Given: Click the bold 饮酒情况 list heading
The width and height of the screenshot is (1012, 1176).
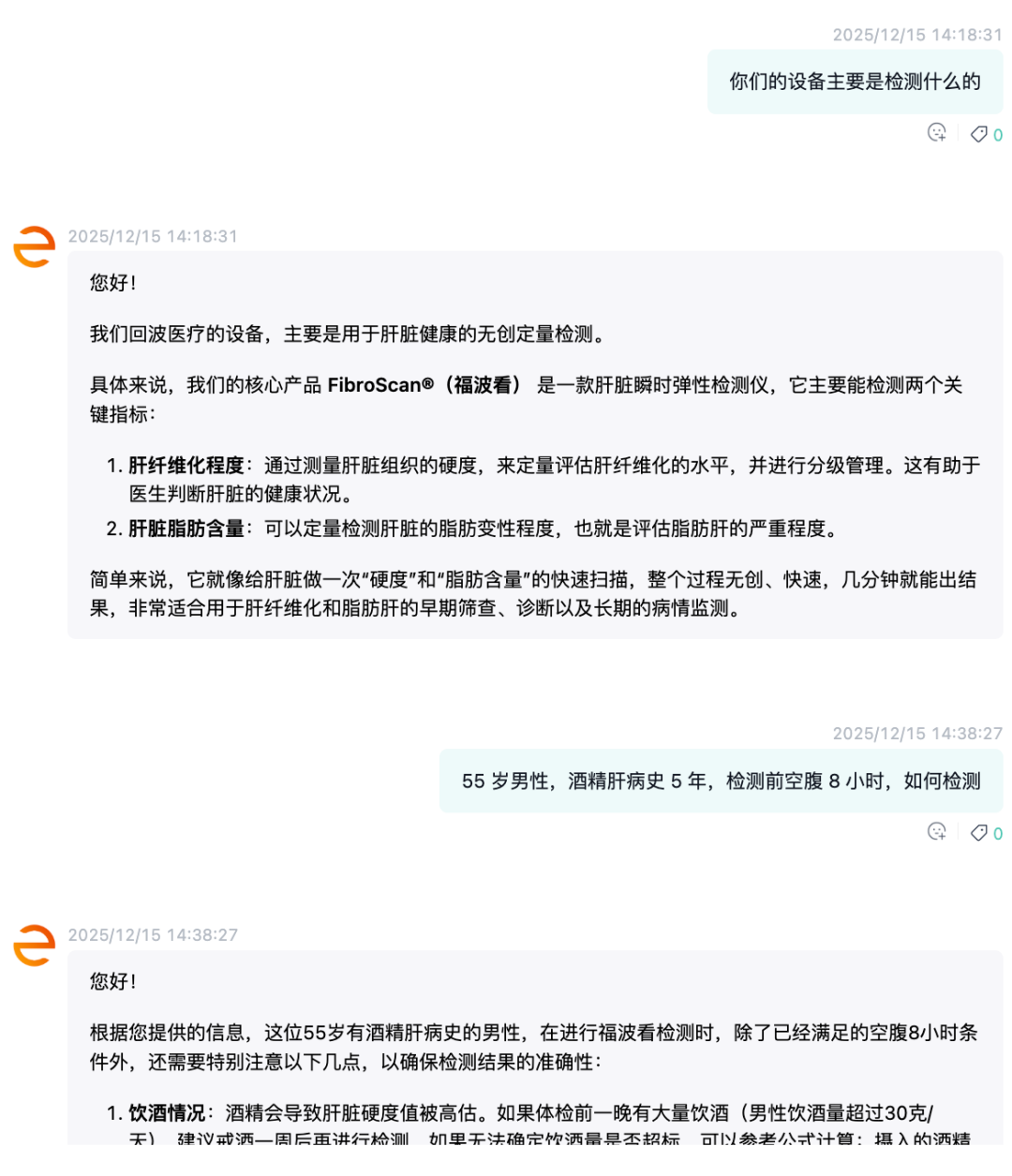Looking at the screenshot, I should pyautogui.click(x=167, y=1113).
